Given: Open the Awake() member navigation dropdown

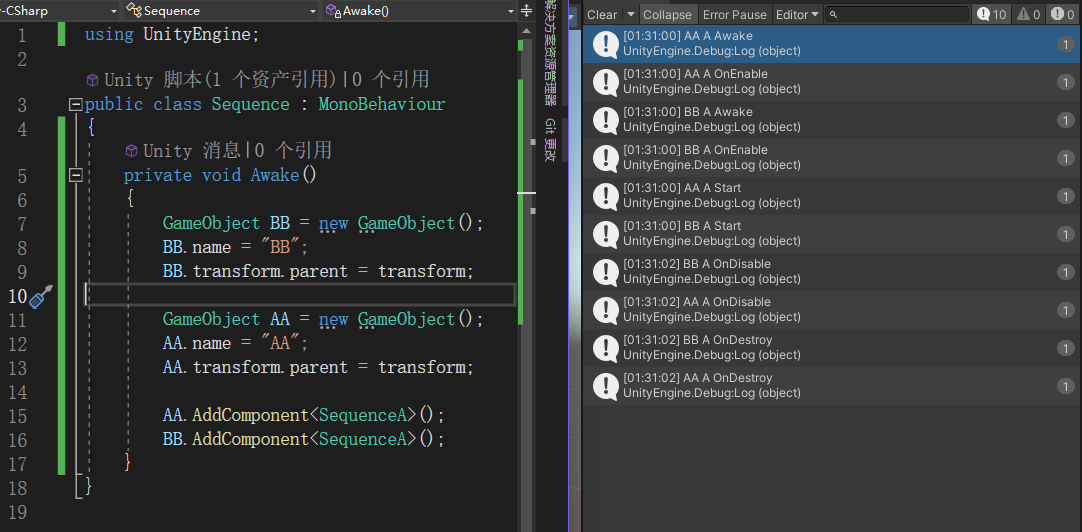Looking at the screenshot, I should 419,10.
